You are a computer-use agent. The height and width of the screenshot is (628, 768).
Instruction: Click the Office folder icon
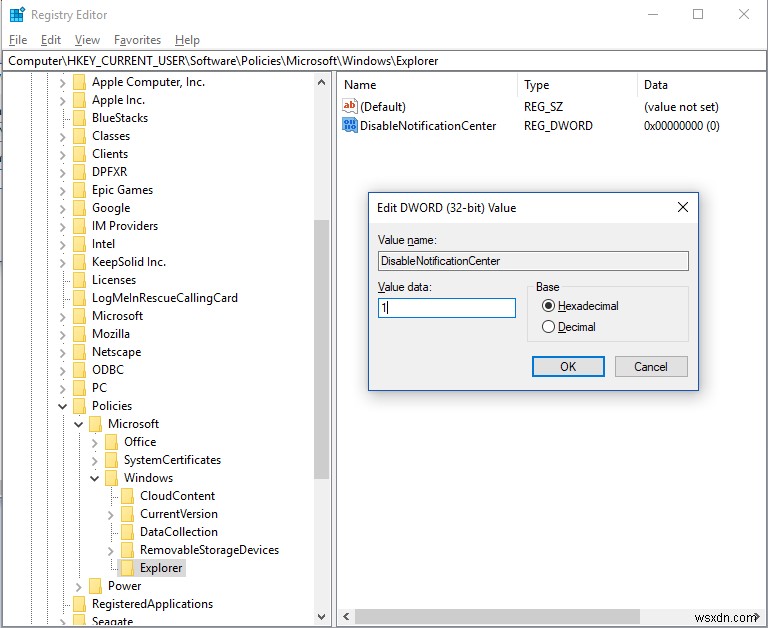click(112, 442)
